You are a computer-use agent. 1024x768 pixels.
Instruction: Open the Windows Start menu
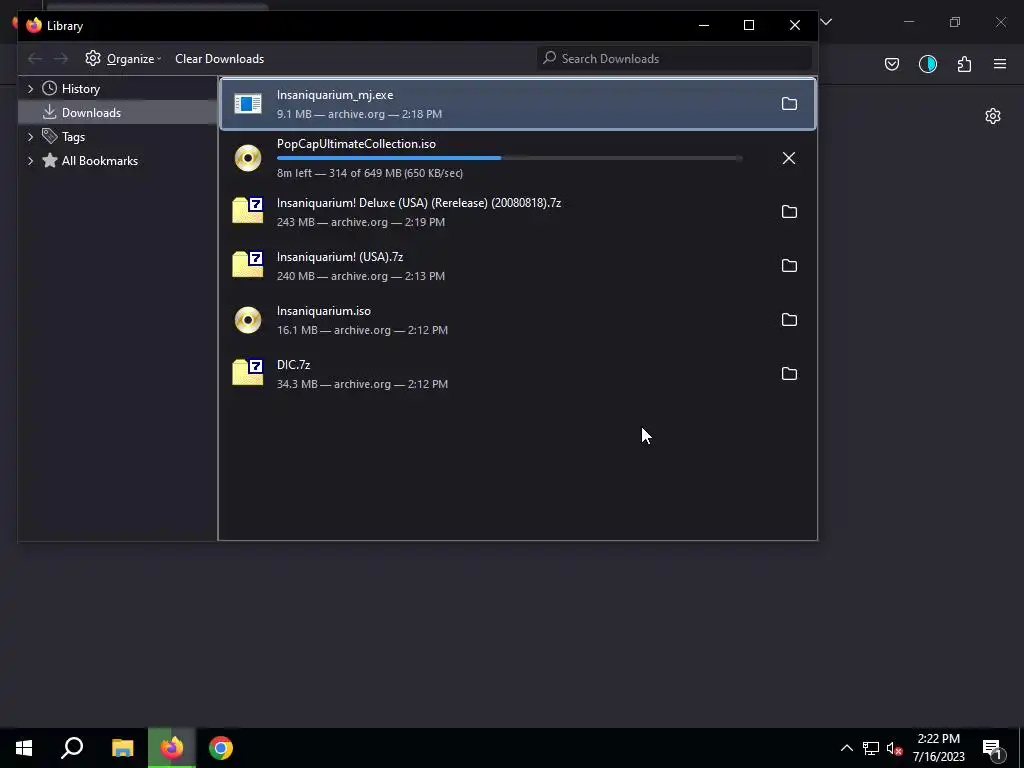tap(24, 748)
